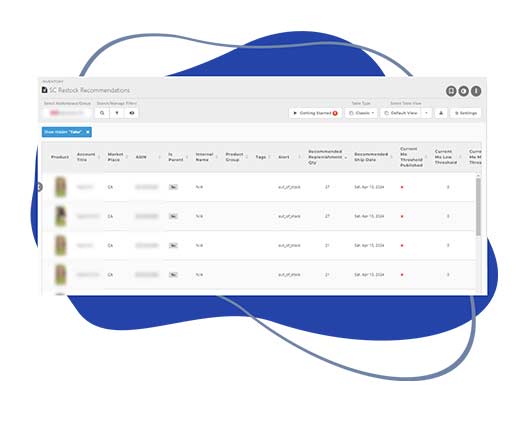The image size is (527, 429).
Task: Click the SC Restock Recommendations document icon
Action: pyautogui.click(x=44, y=90)
